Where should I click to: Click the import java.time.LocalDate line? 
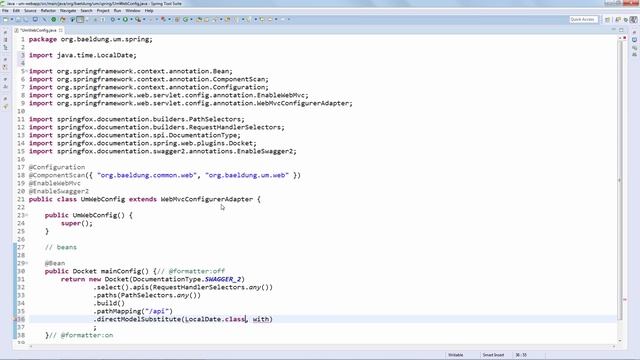point(82,55)
